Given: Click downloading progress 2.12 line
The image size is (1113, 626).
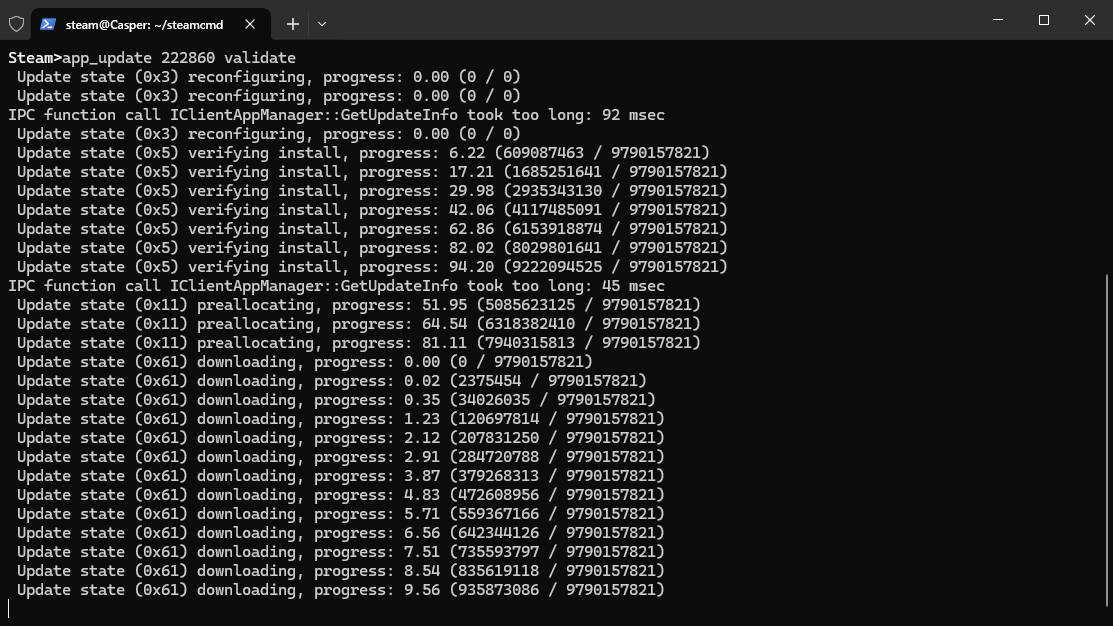Looking at the screenshot, I should [341, 438].
